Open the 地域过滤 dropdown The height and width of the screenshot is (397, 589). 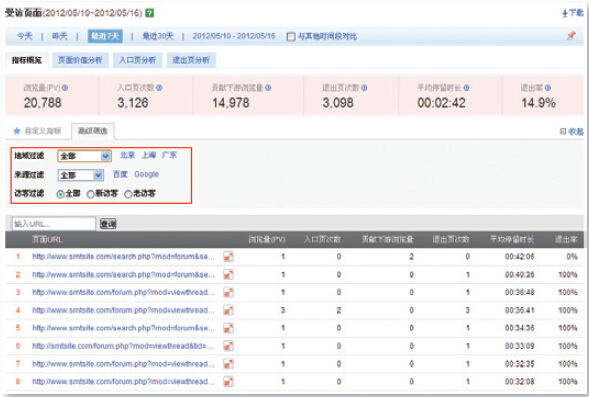coord(85,156)
